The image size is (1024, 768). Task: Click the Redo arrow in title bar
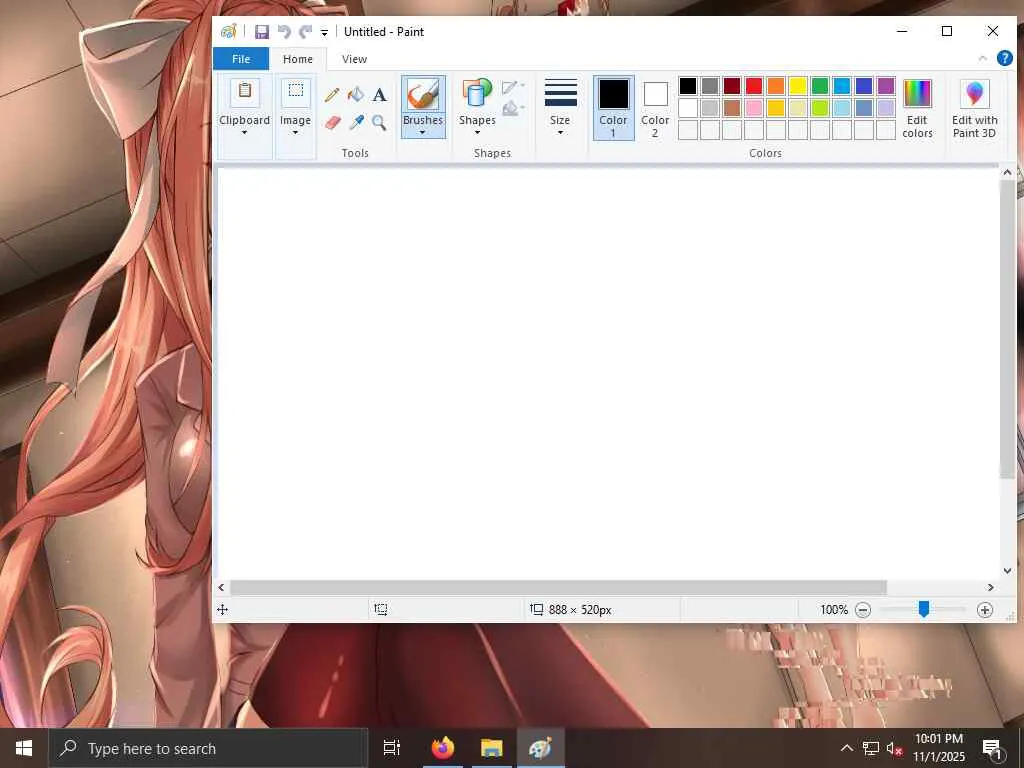click(x=306, y=31)
